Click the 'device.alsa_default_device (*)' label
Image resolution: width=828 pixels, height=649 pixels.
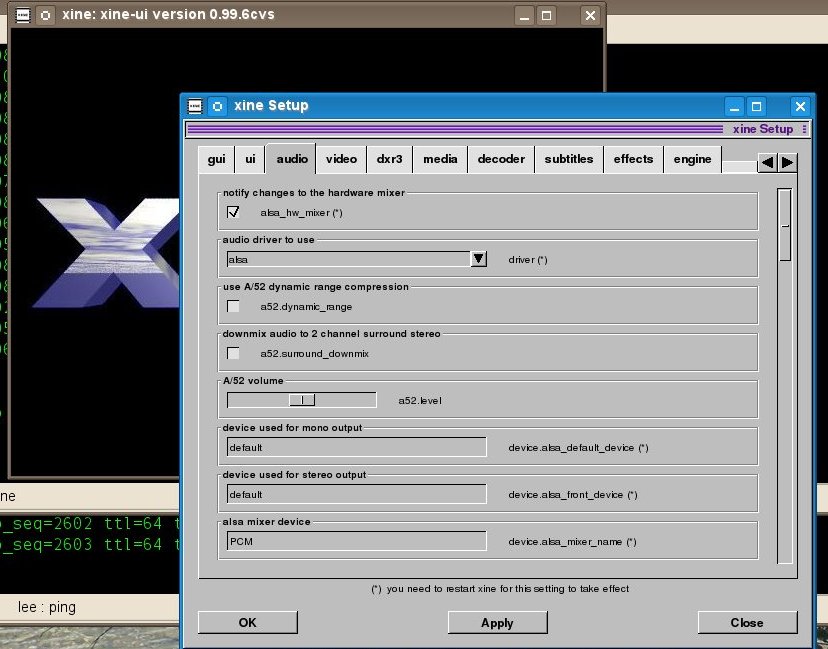(578, 448)
